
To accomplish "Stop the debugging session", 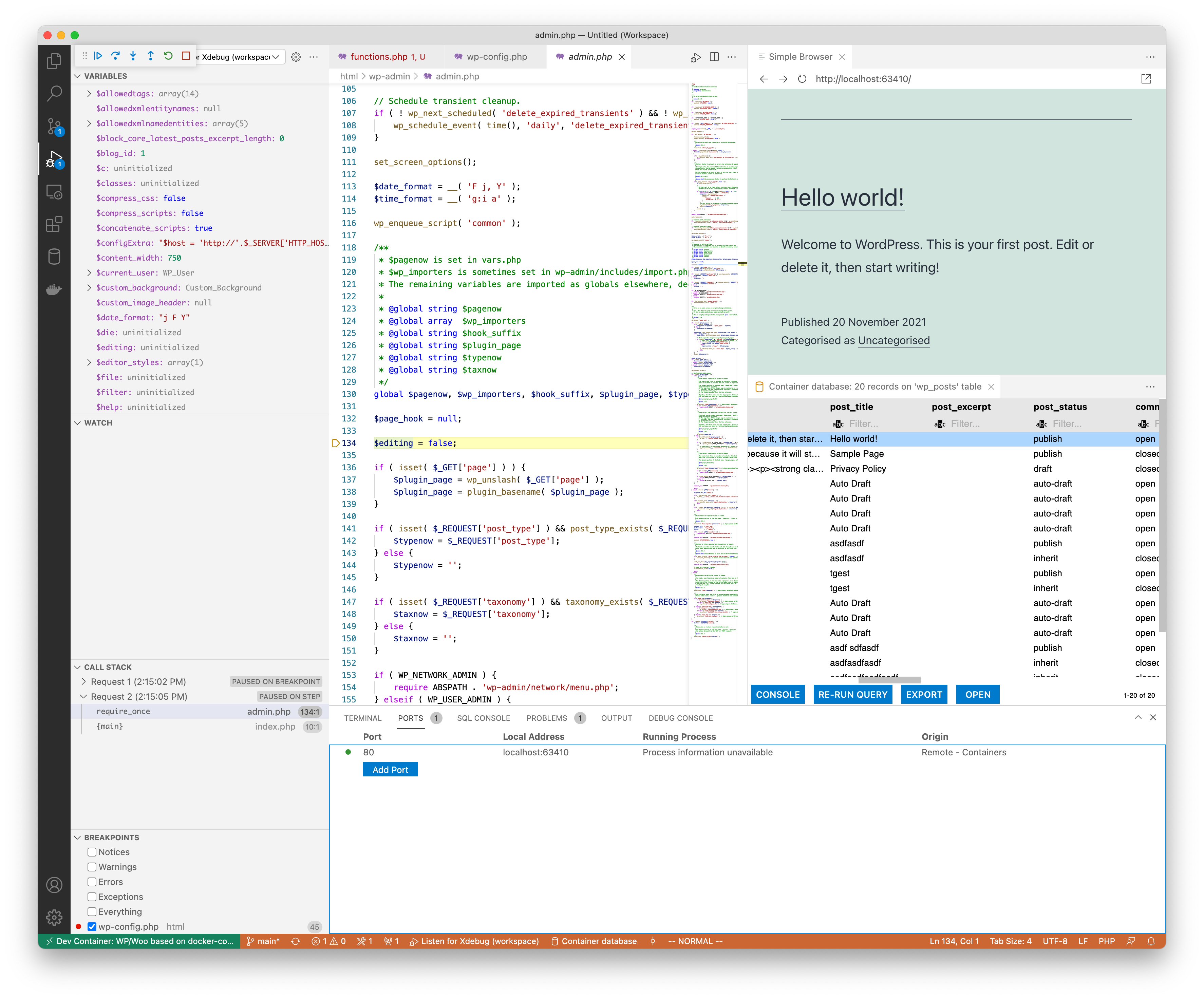I will coord(186,56).
